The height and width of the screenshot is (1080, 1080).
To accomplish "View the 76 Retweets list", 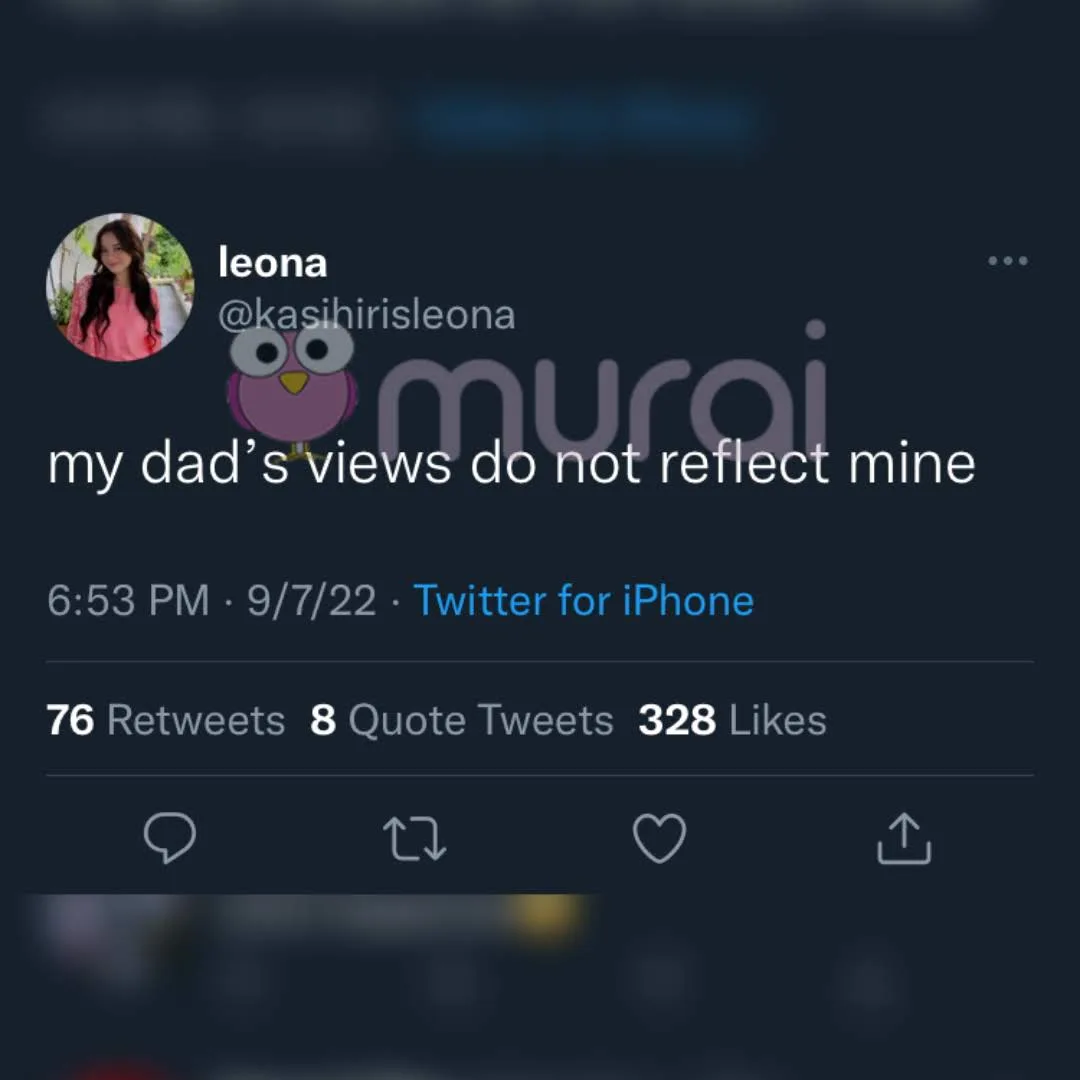I will click(x=166, y=720).
